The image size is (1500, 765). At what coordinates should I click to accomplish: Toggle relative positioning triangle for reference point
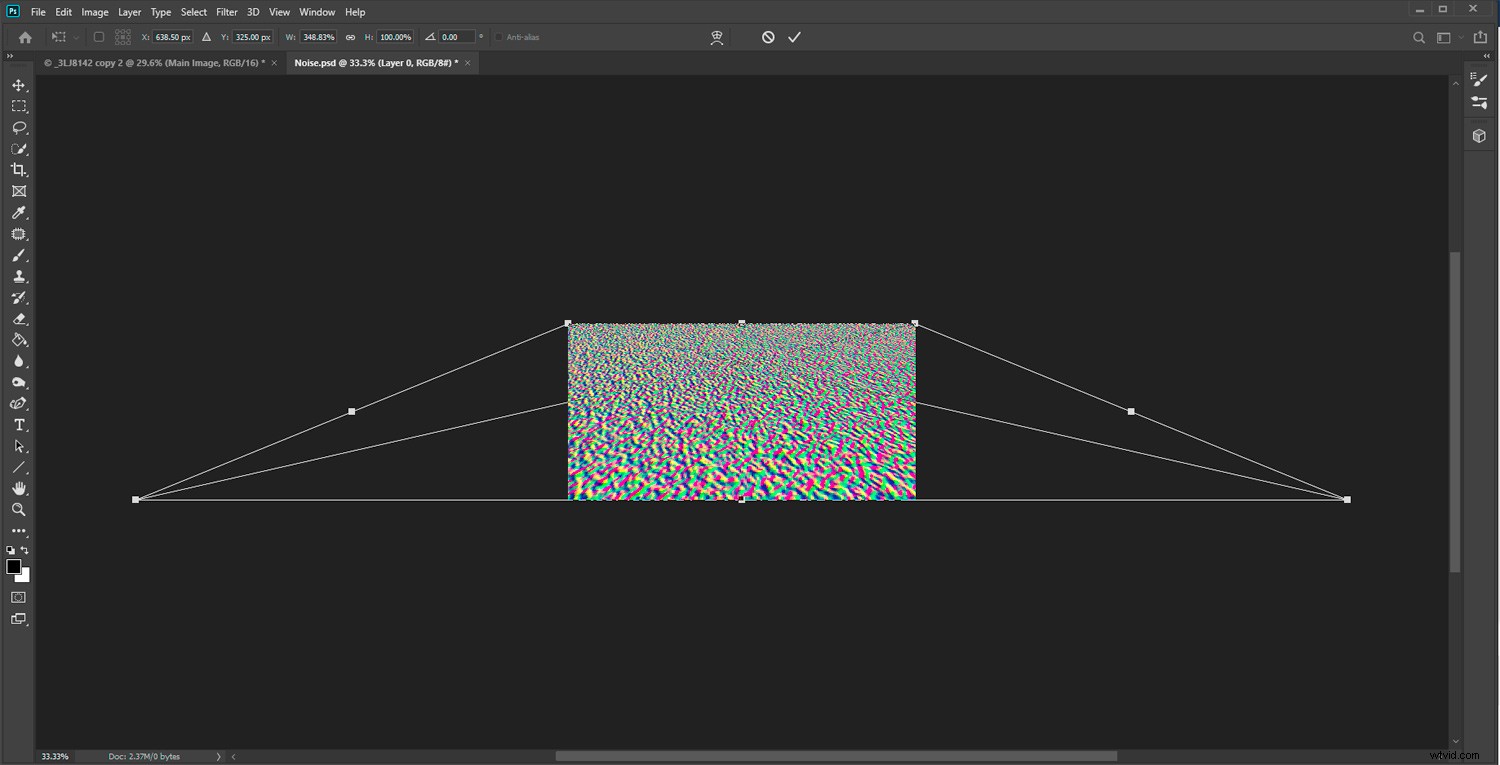tap(207, 37)
